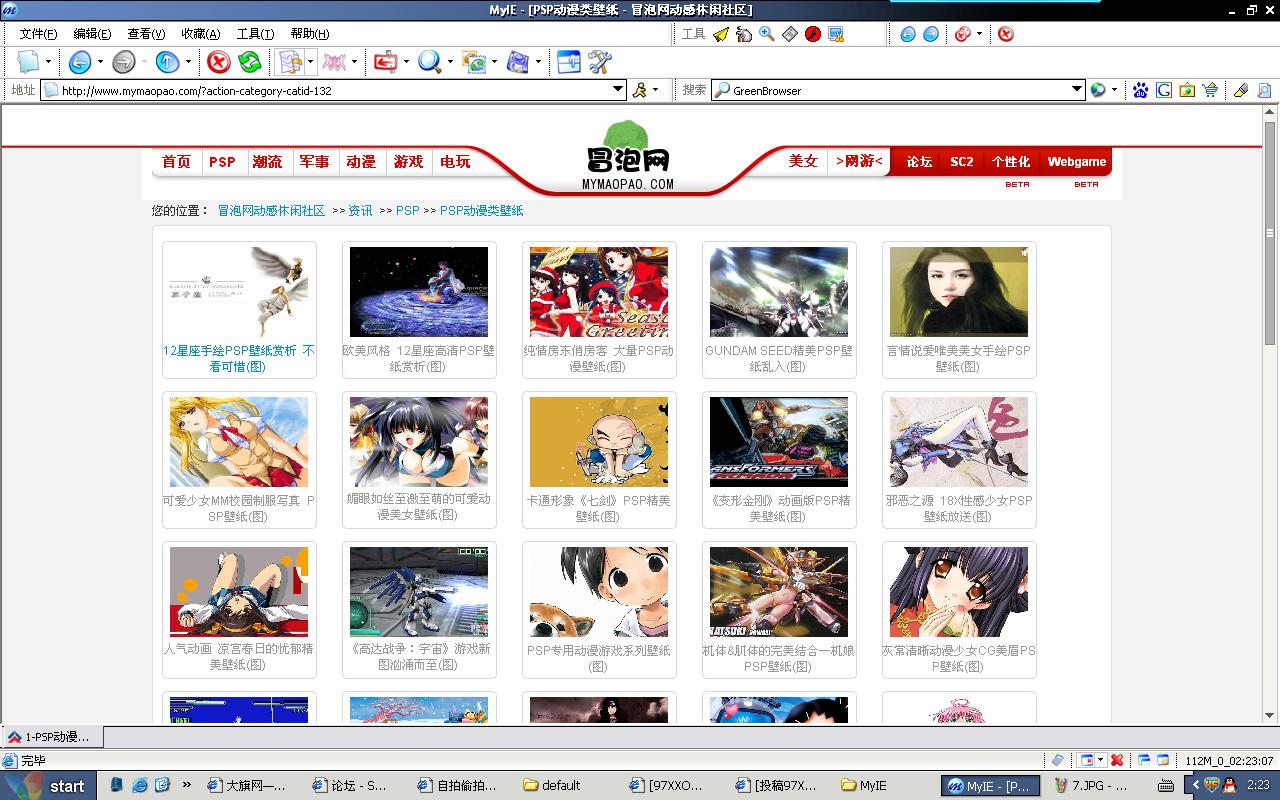Expand the address bar URL dropdown
Viewport: 1280px width, 800px height.
point(619,90)
